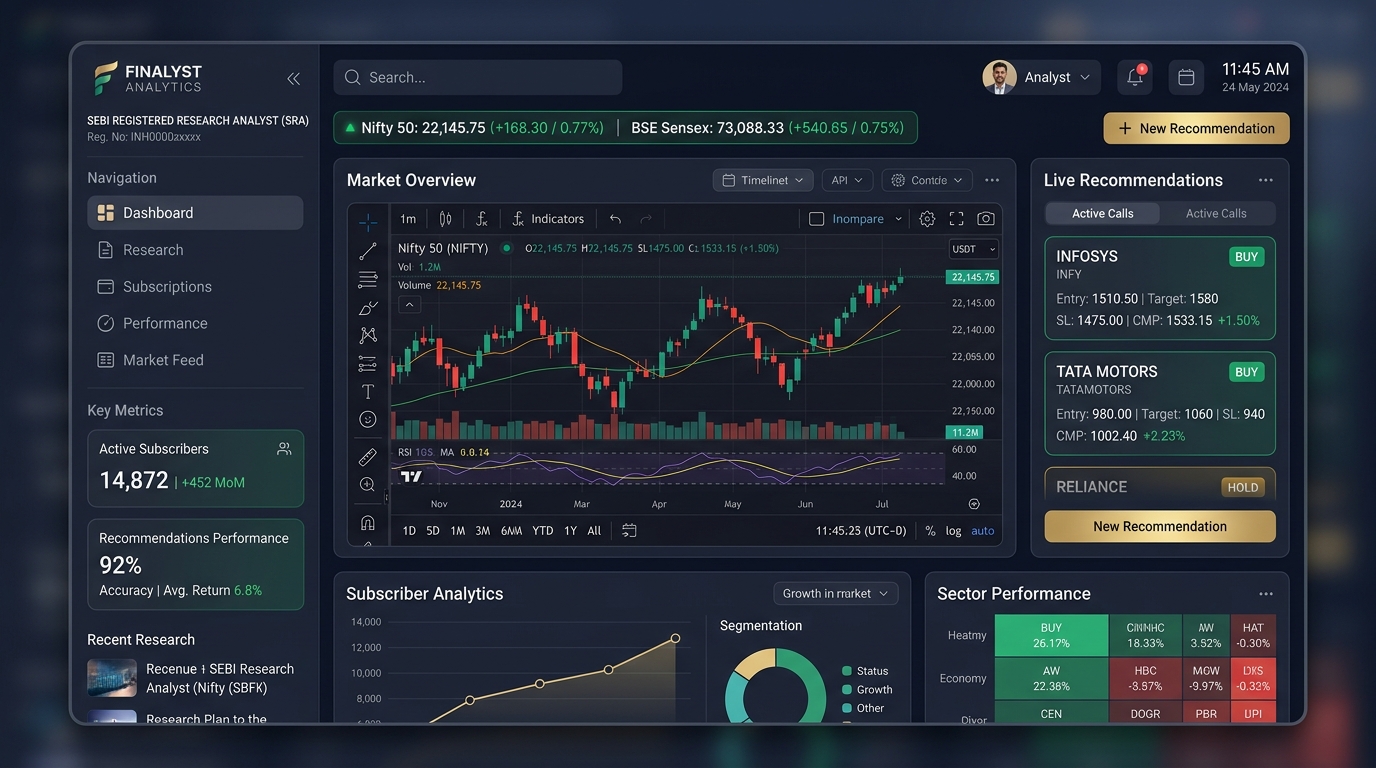Select the crosshair cursor tool in chart
The height and width of the screenshot is (768, 1376).
tap(368, 222)
